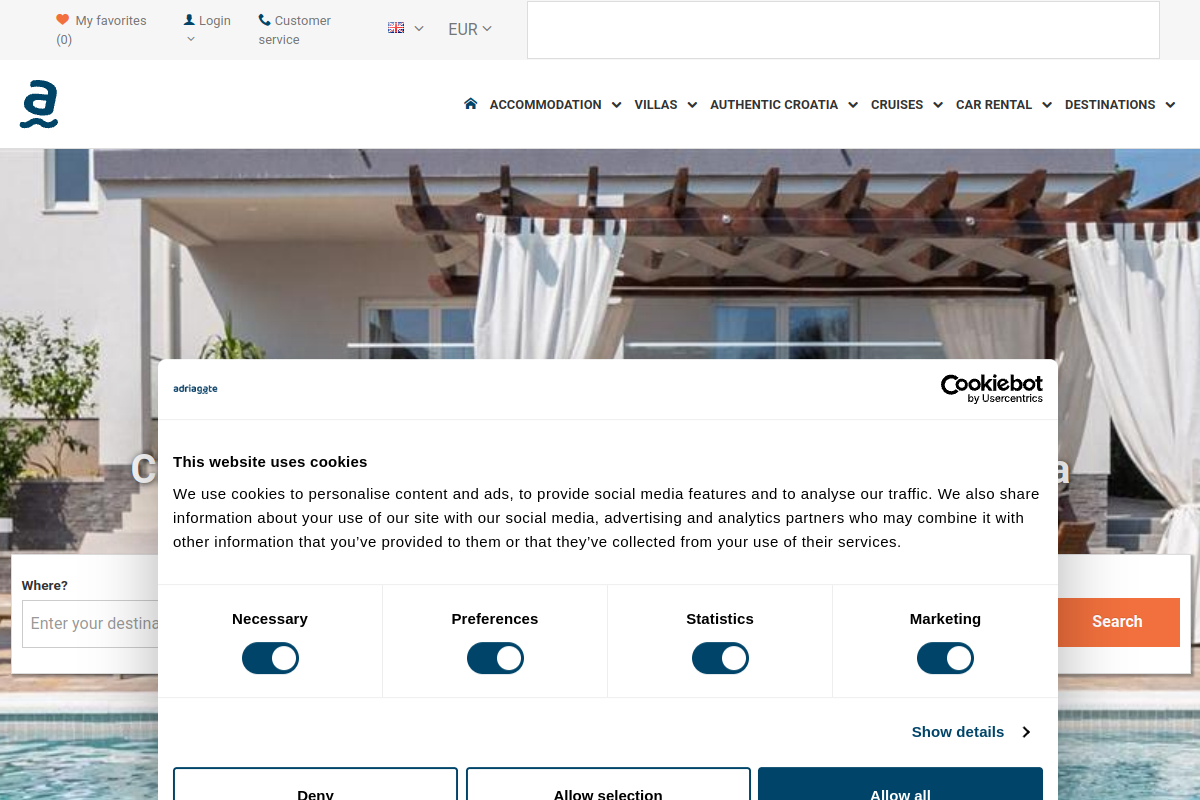Expand the Car Rental menu chevron
1200x800 pixels.
(1047, 105)
